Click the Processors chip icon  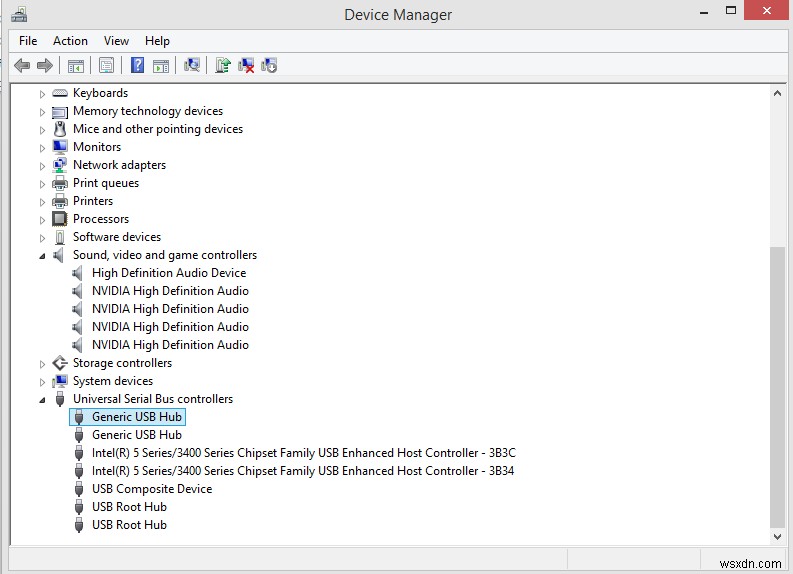tap(60, 219)
